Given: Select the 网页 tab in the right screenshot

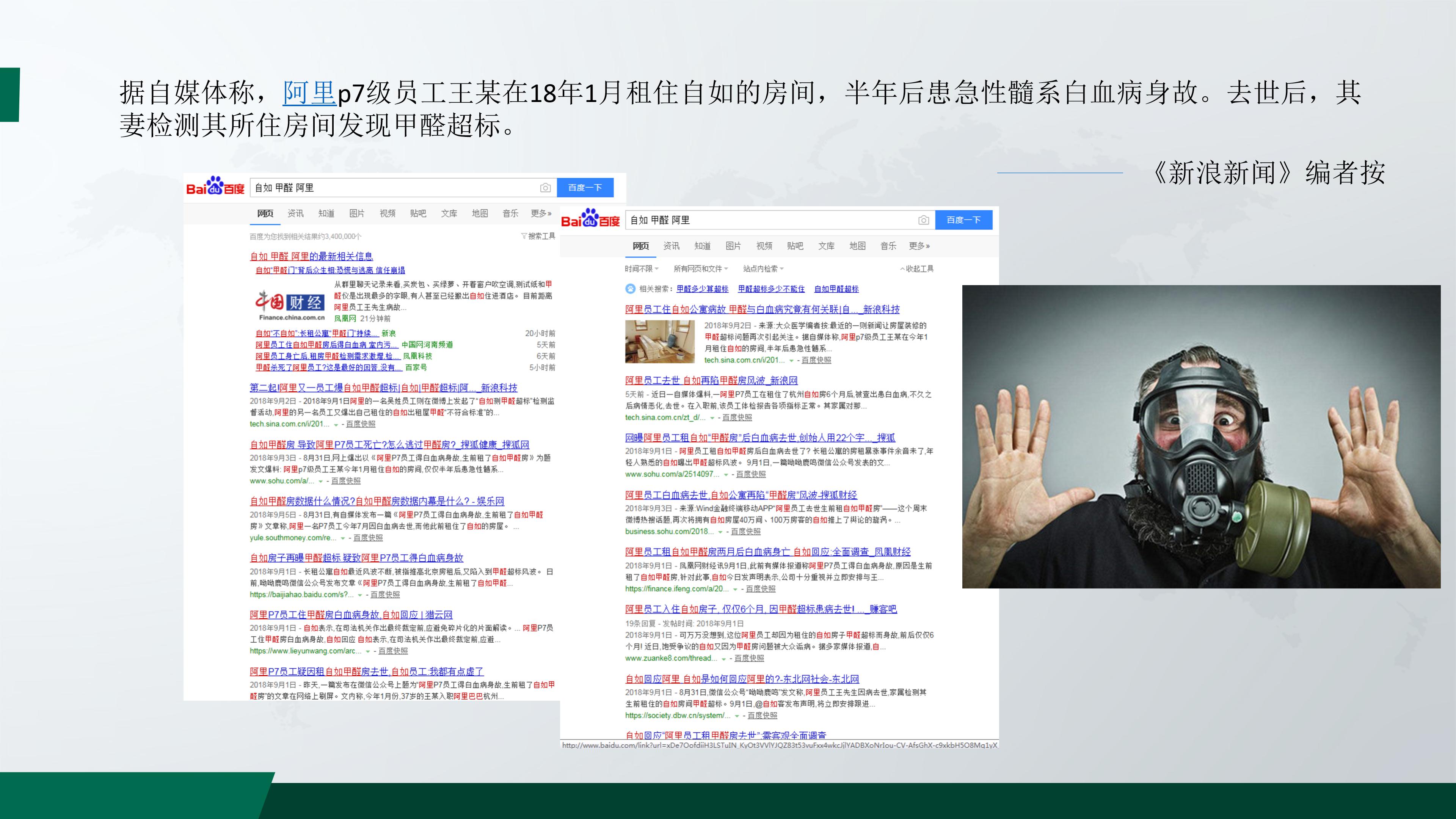Looking at the screenshot, I should pos(640,246).
